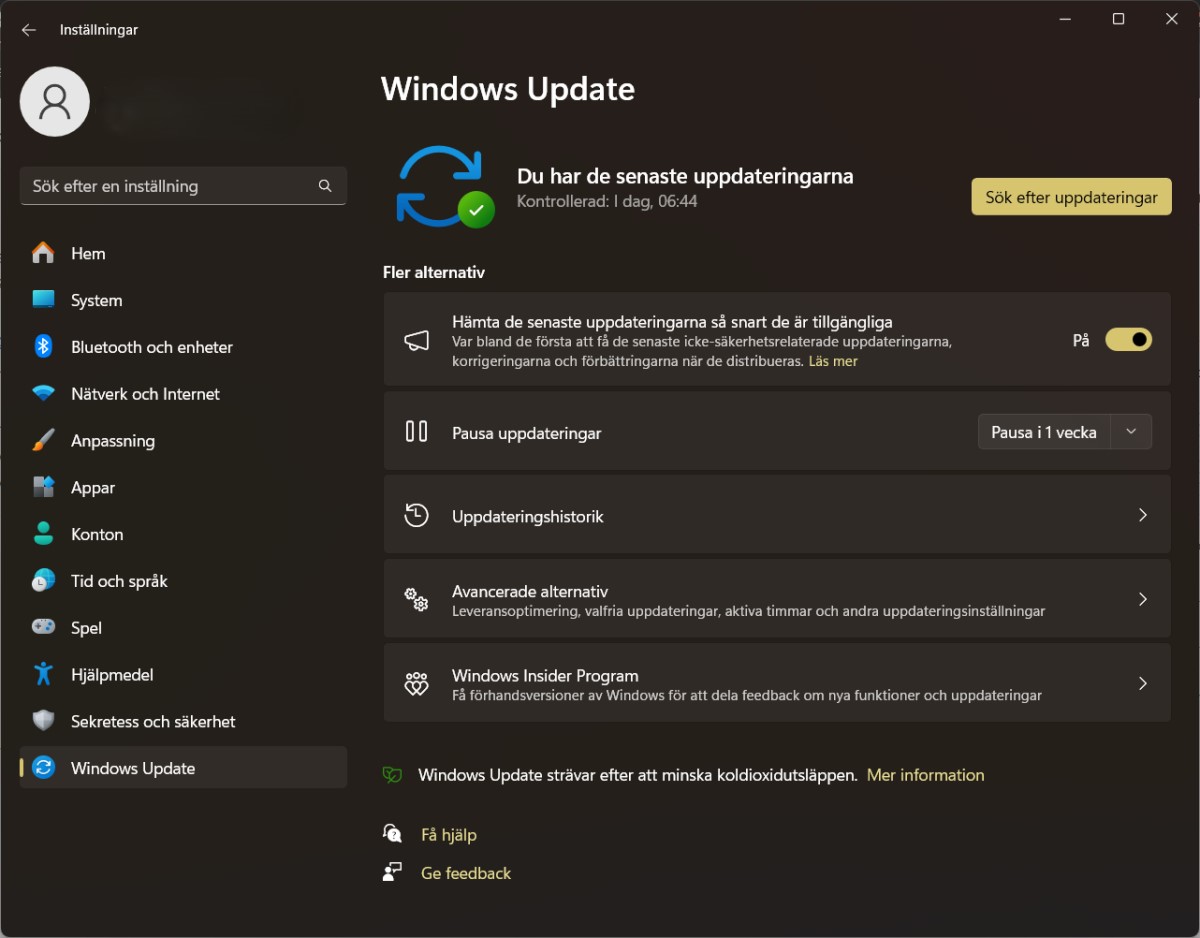
Task: Click the Appar icon in sidebar
Action: (x=43, y=488)
